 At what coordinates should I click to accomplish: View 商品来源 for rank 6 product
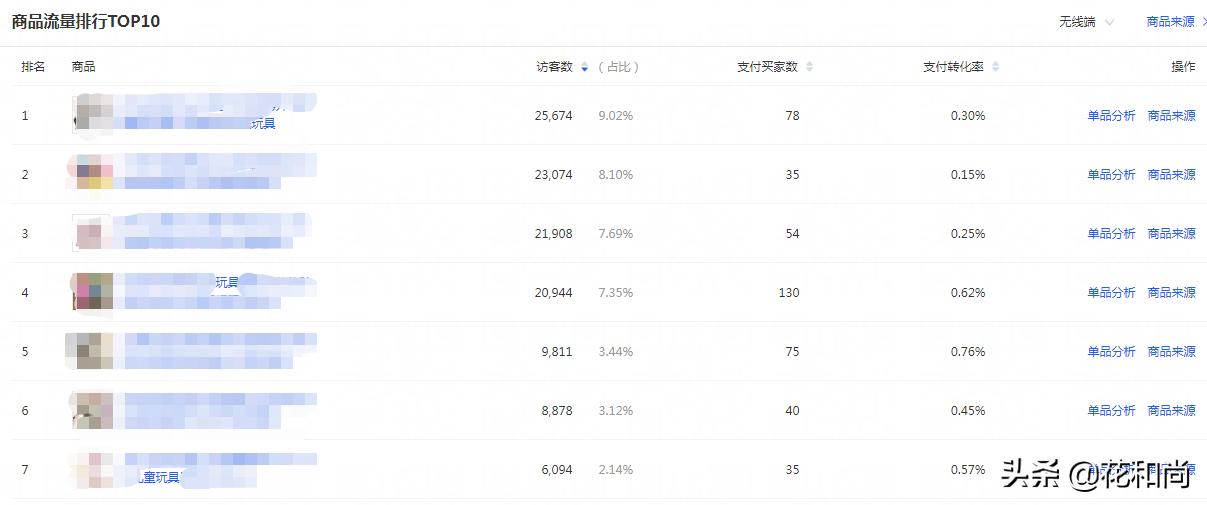pyautogui.click(x=1171, y=411)
